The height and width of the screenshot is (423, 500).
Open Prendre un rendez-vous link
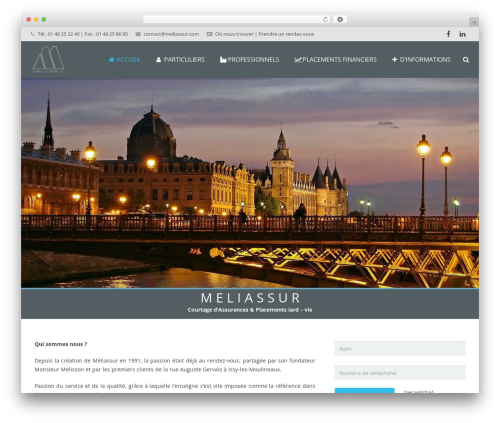click(286, 34)
